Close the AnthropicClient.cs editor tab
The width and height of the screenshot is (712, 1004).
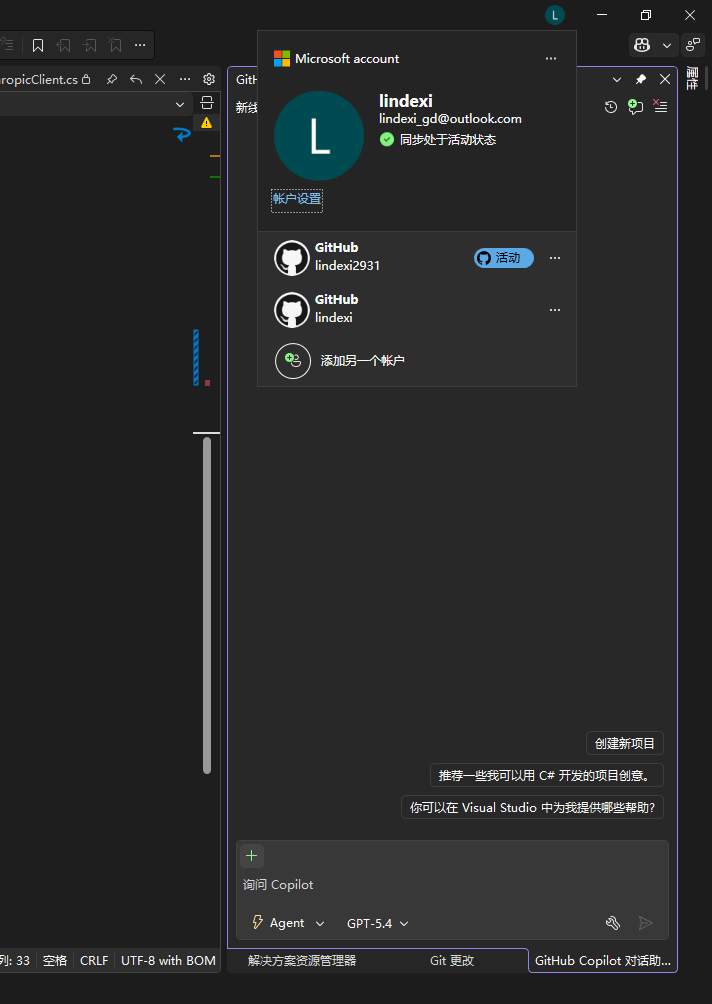pos(160,79)
